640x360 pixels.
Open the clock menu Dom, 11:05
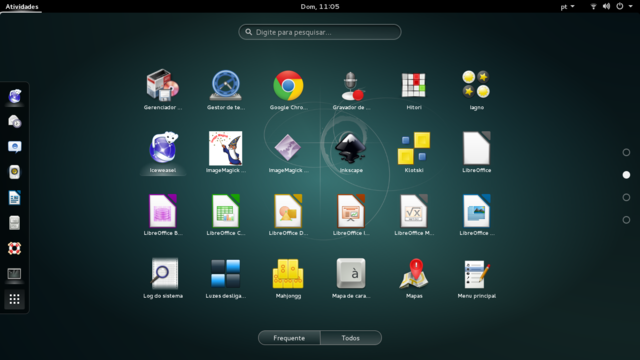coord(320,7)
